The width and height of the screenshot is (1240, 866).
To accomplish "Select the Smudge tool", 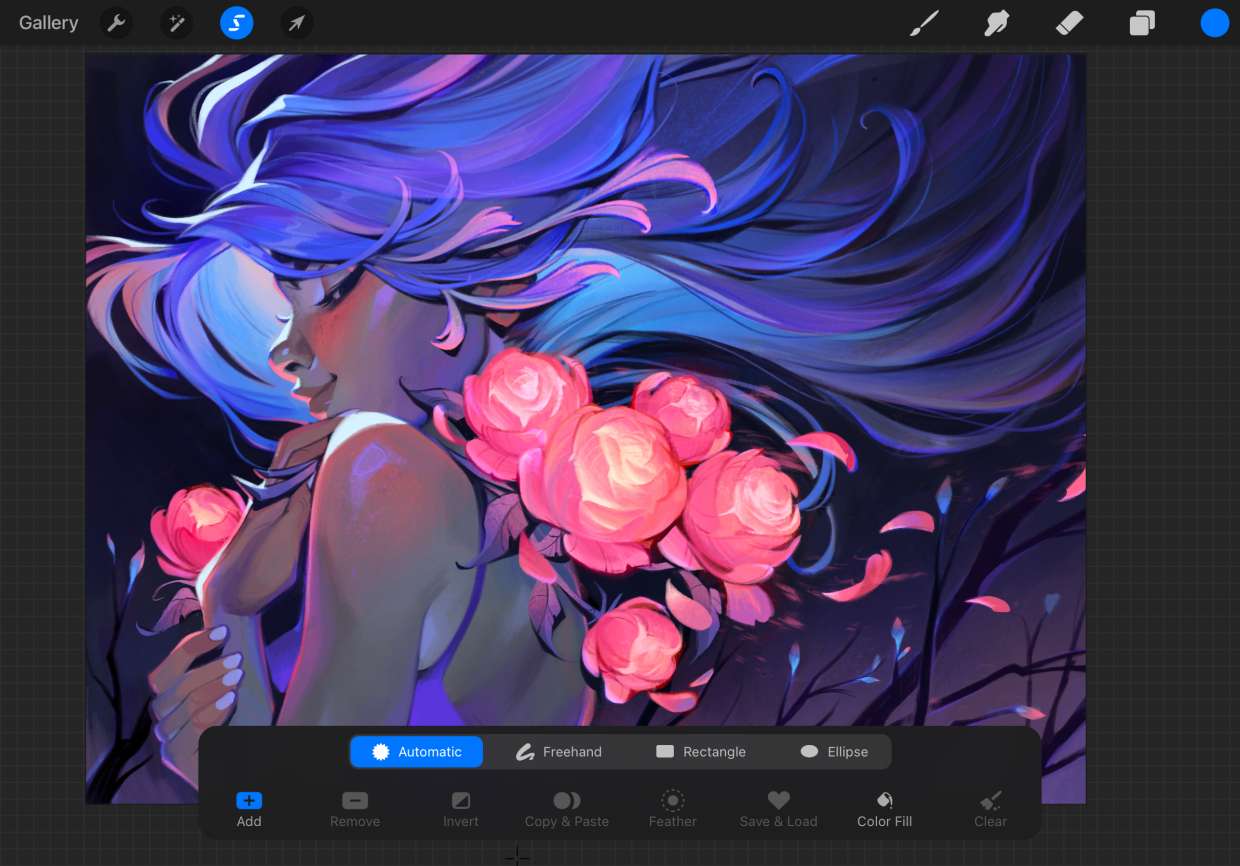I will click(997, 23).
